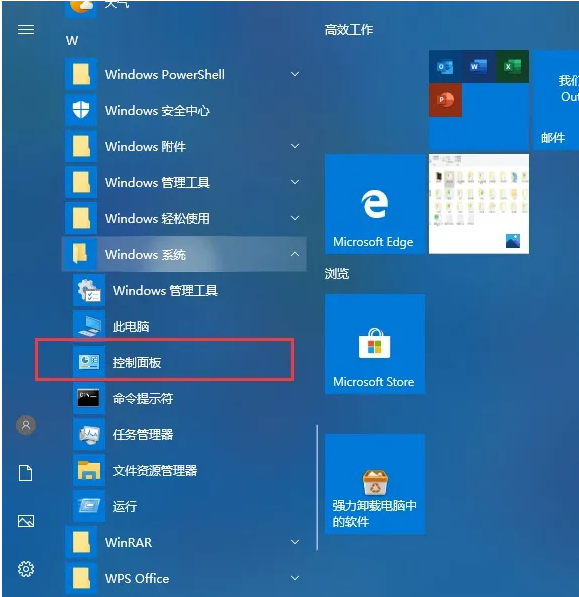Click the Windows PowerShell label

tap(165, 74)
